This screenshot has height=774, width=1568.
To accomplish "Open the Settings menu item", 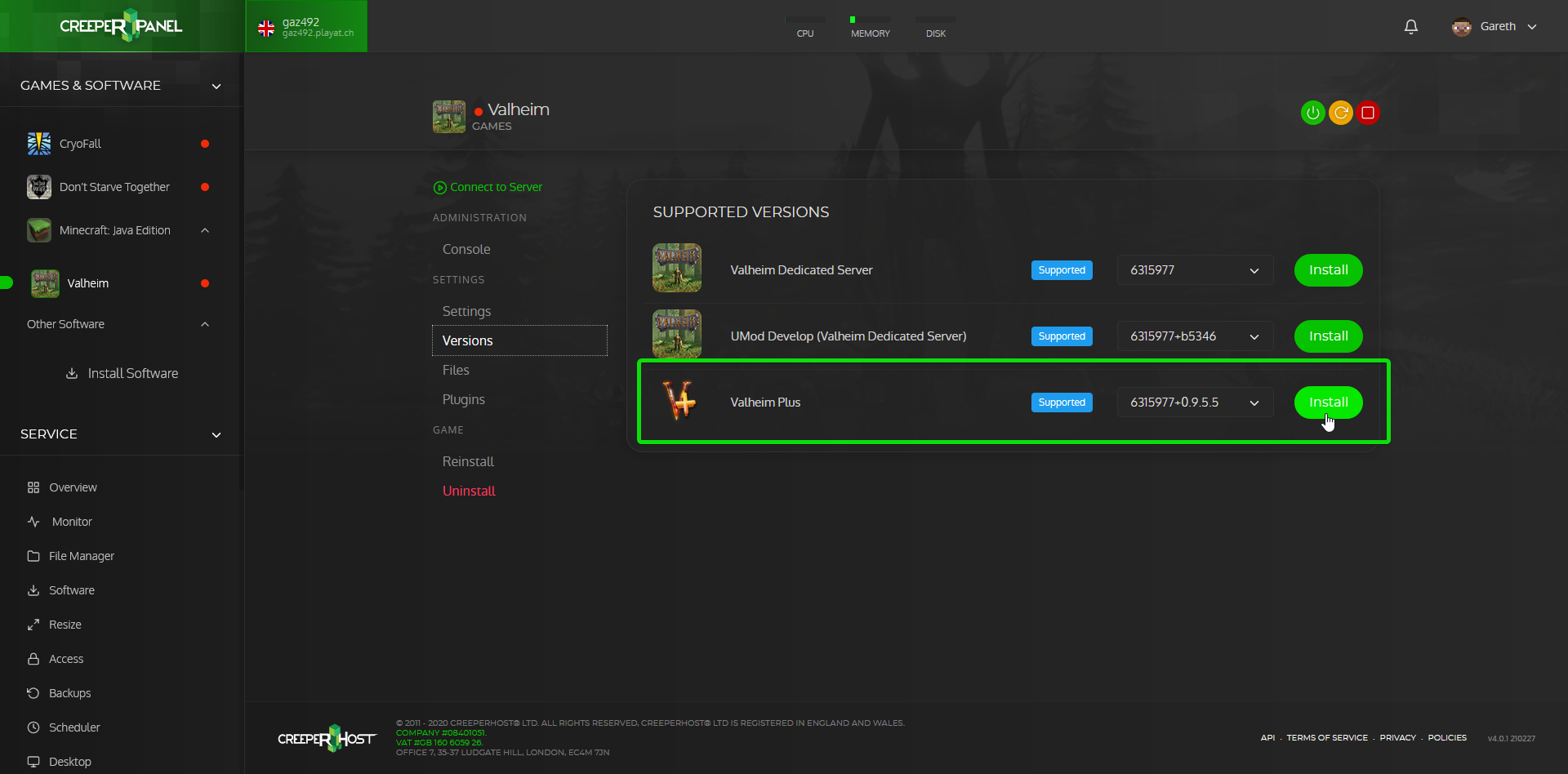I will 466,311.
